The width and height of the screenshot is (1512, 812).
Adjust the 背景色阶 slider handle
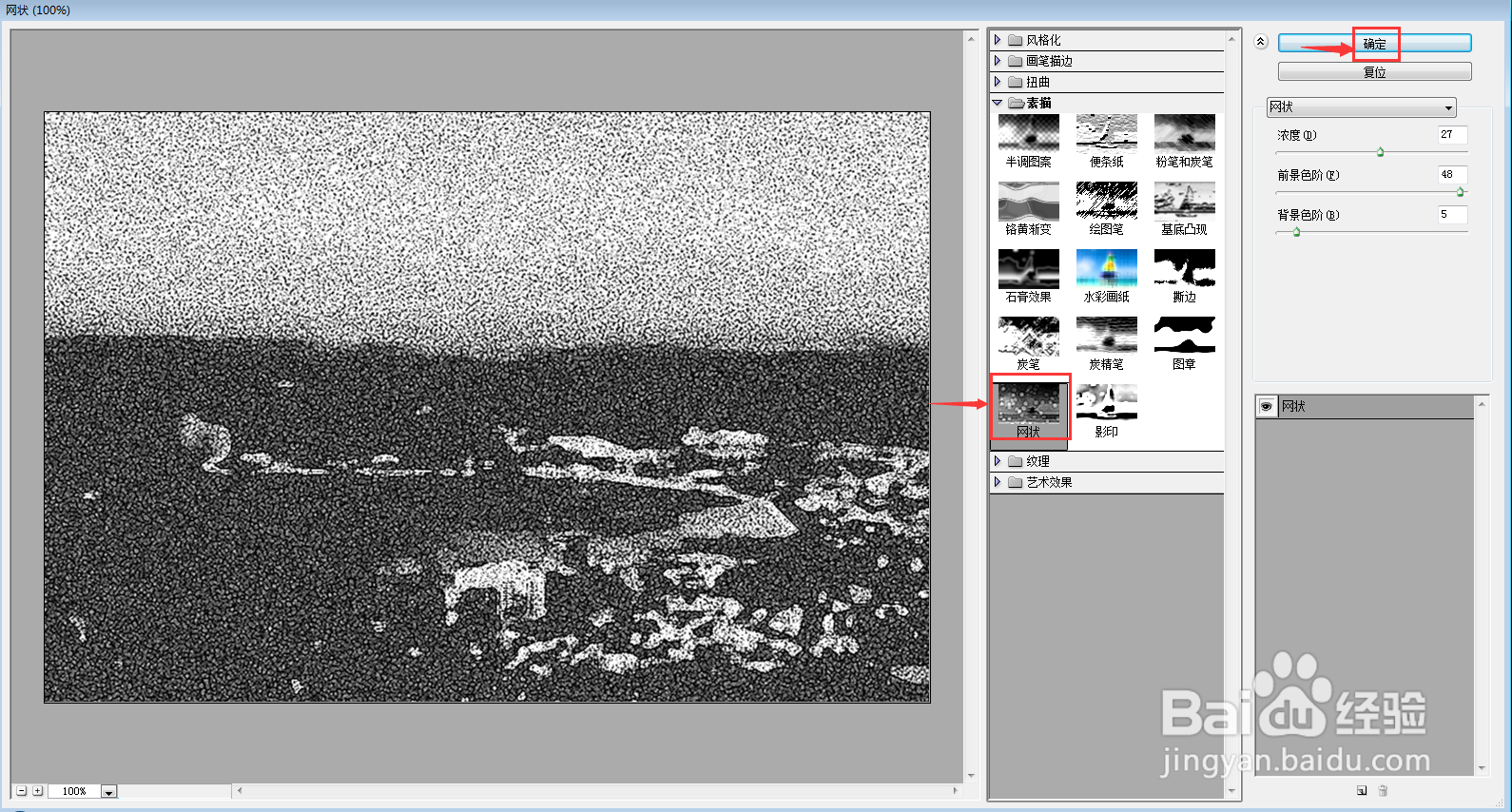(x=1296, y=232)
